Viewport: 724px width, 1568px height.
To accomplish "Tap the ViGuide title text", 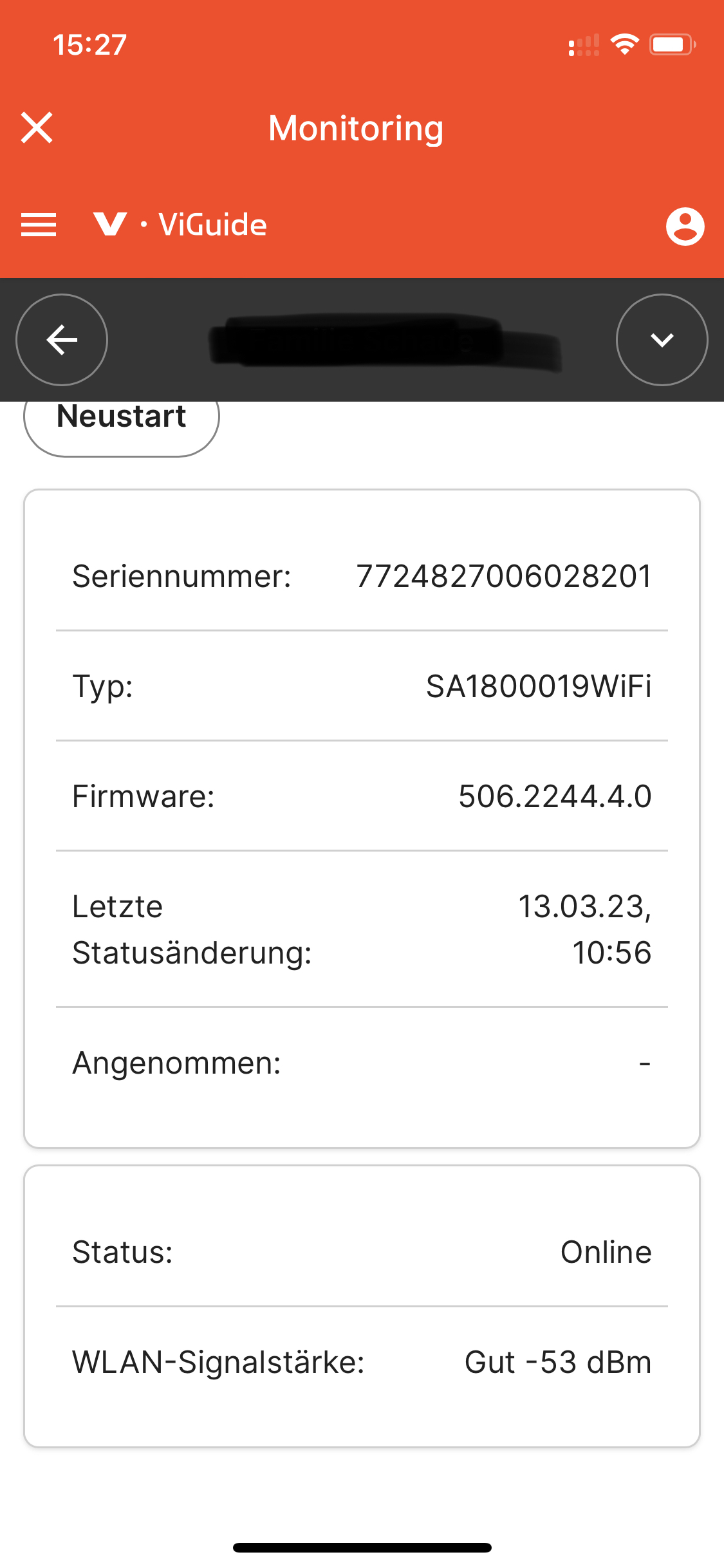I will pos(213,225).
